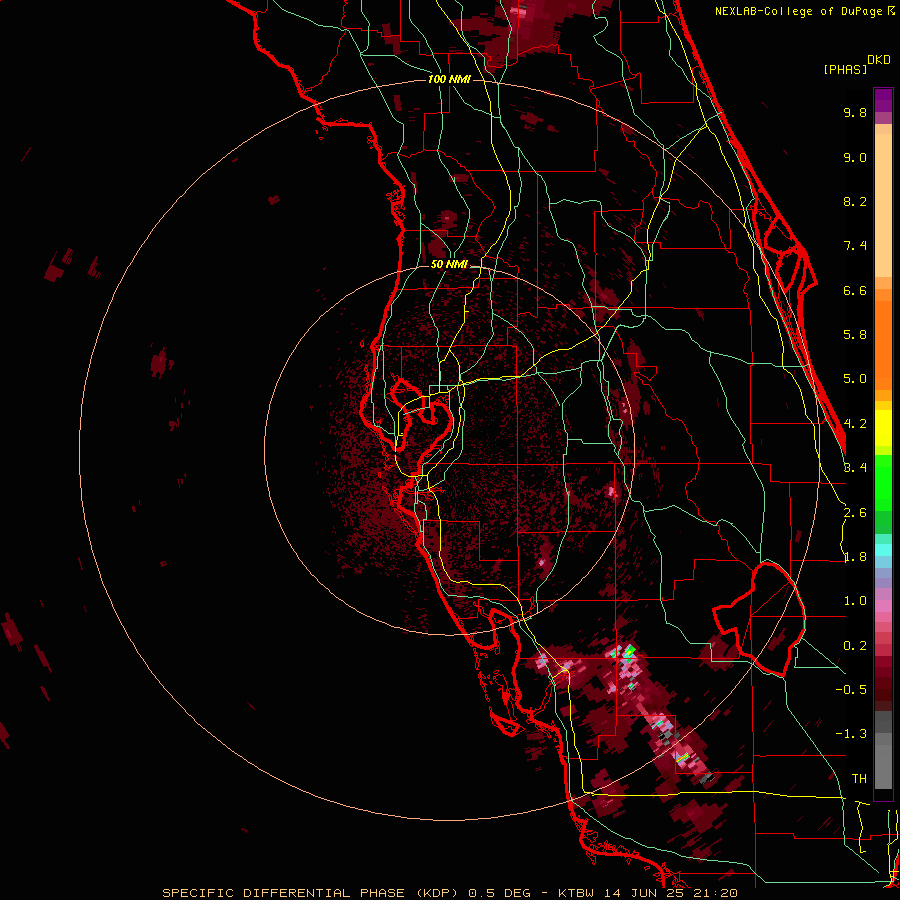
Task: Click the 0.2 value on color scale
Action: [x=855, y=646]
